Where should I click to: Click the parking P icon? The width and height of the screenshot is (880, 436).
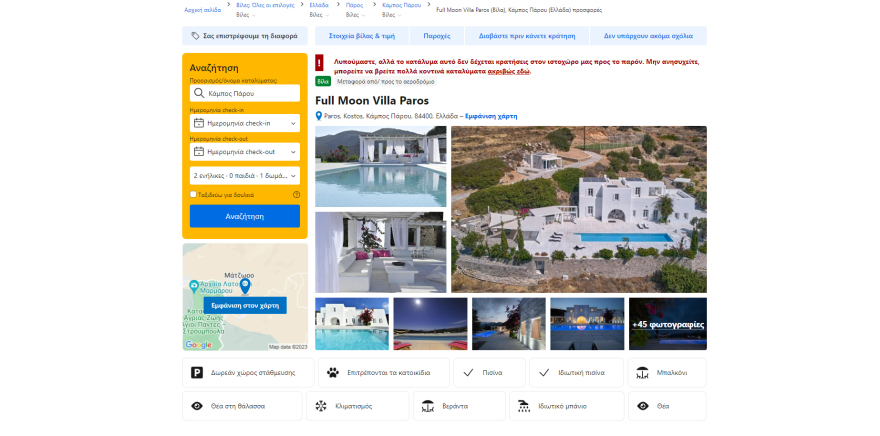point(197,373)
